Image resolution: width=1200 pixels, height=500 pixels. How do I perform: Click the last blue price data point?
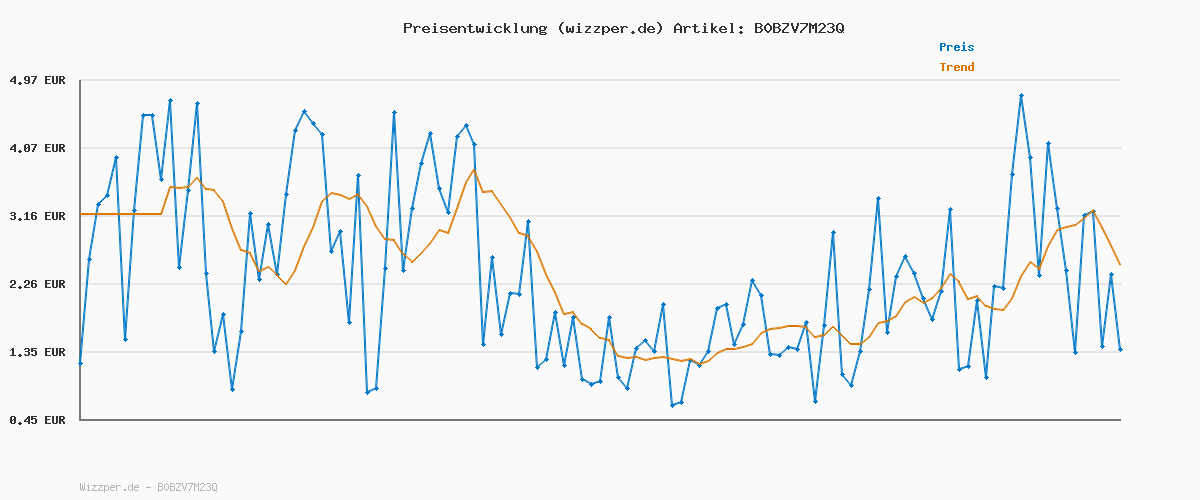tap(1120, 350)
